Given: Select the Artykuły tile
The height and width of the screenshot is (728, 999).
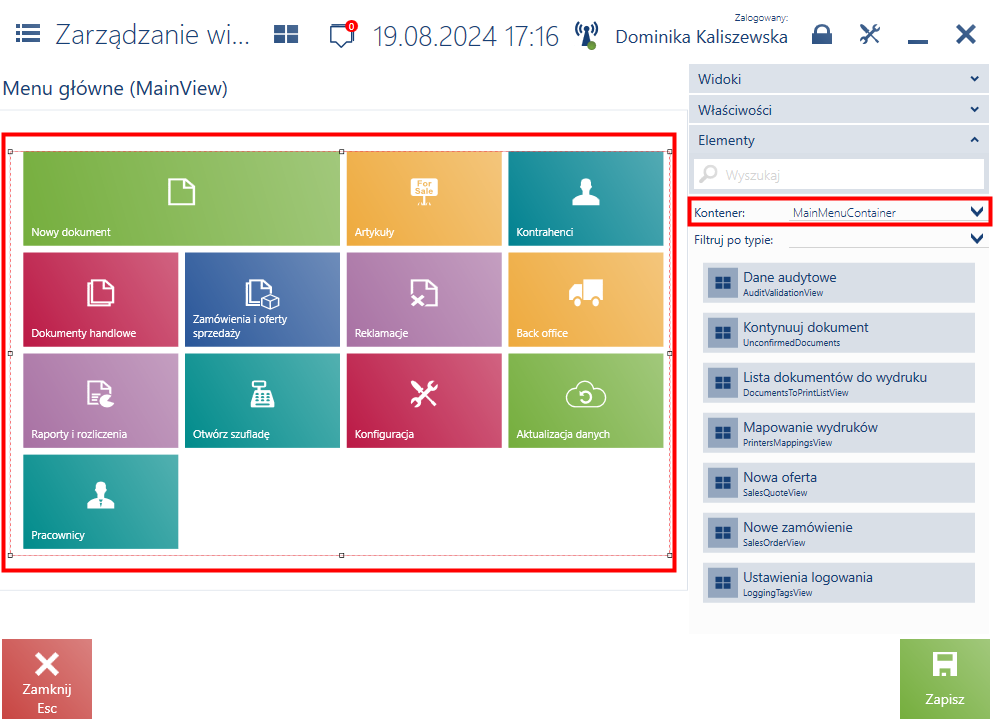Looking at the screenshot, I should click(424, 199).
